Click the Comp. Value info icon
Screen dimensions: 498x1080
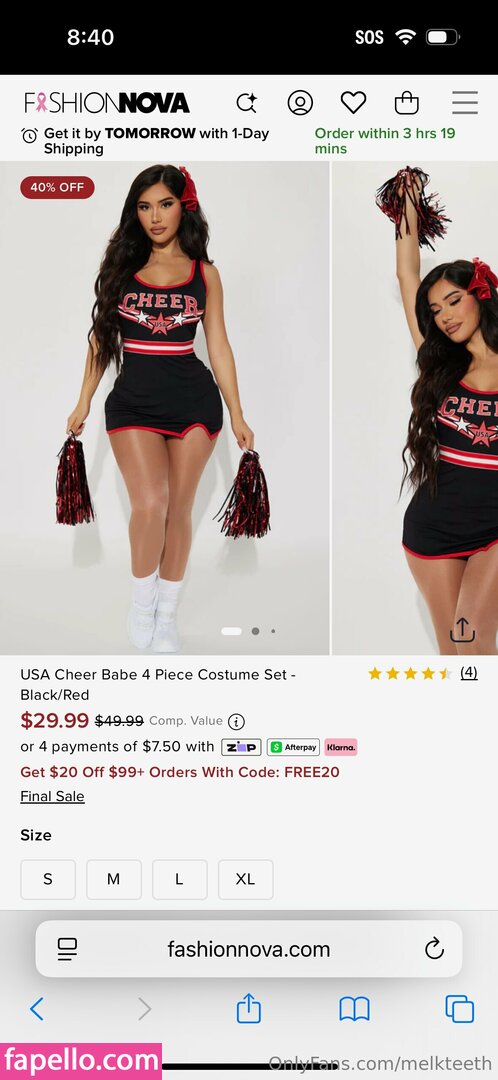coord(236,722)
